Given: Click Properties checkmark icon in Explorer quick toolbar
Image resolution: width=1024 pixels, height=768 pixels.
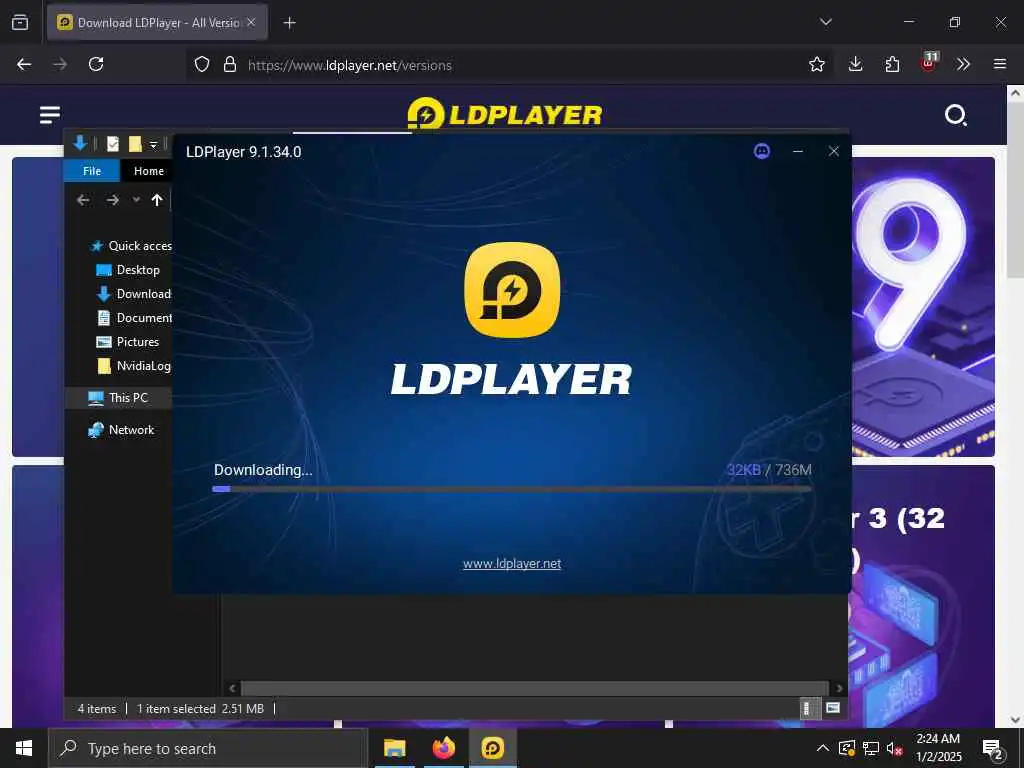Looking at the screenshot, I should [113, 144].
